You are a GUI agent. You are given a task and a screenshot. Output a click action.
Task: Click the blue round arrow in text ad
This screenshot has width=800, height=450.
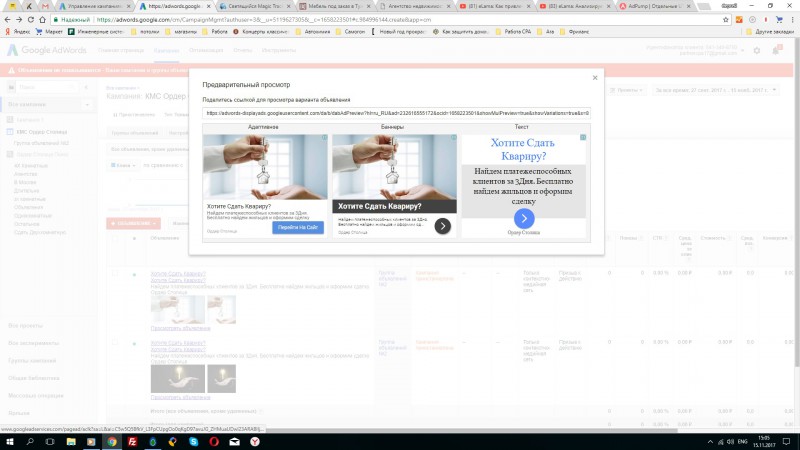(x=524, y=218)
